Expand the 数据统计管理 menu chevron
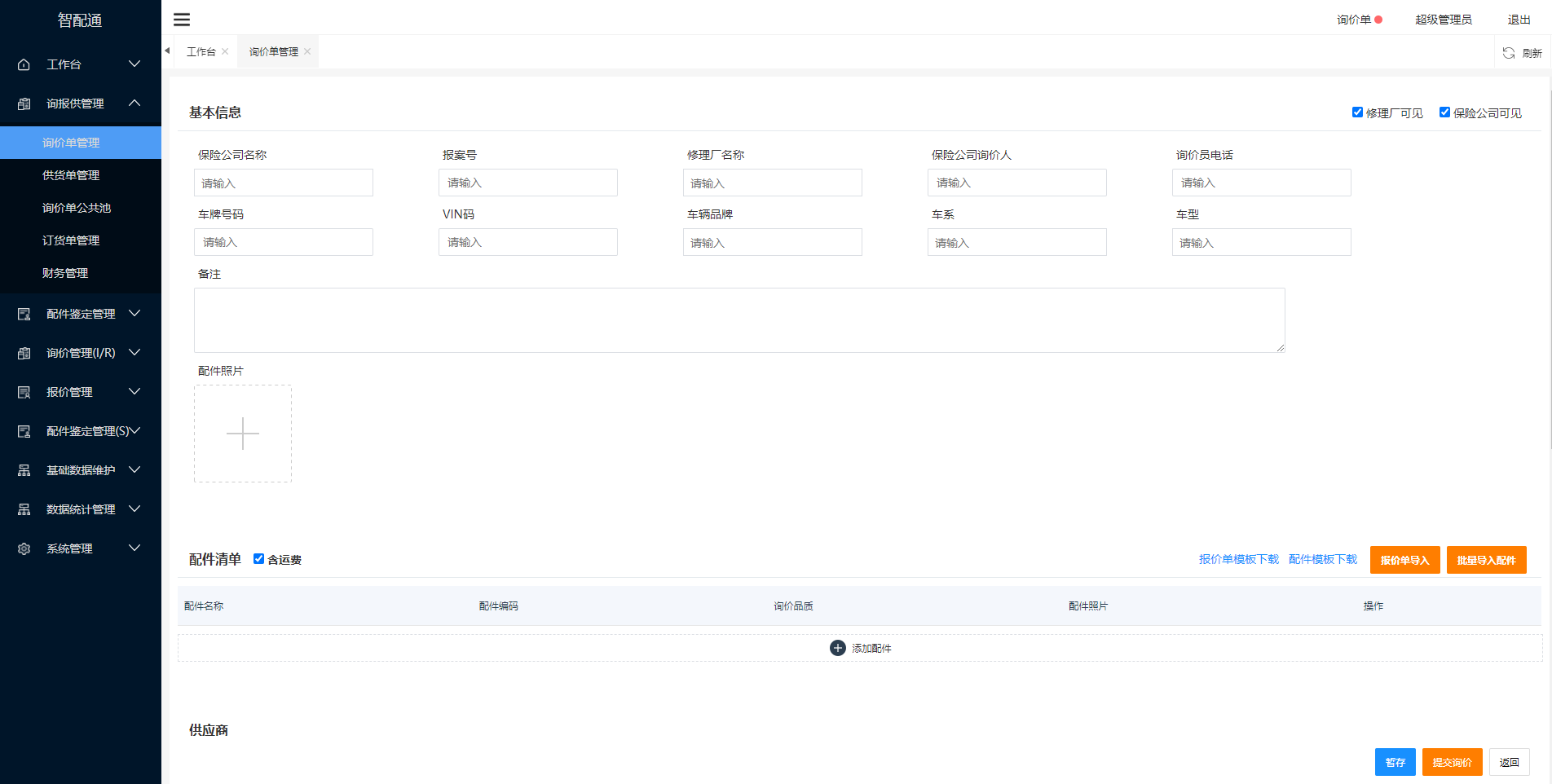This screenshot has height=784, width=1552. pos(134,509)
